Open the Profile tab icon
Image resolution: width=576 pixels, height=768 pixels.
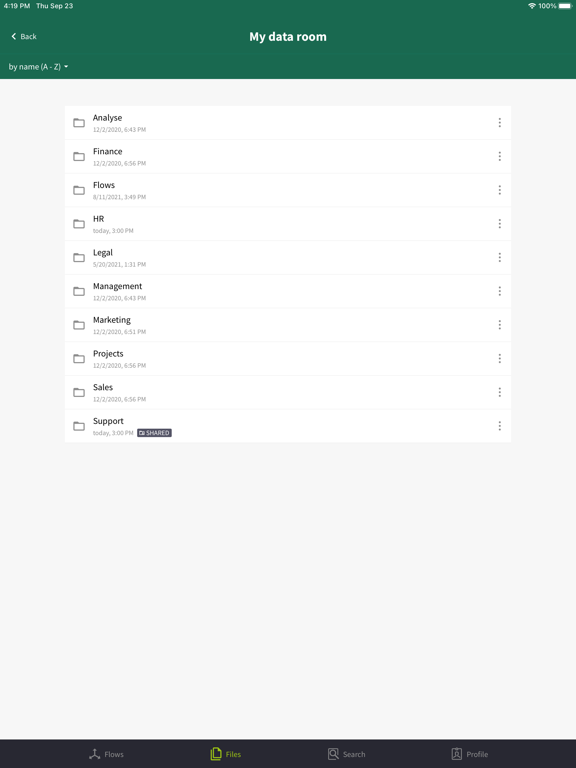tap(456, 754)
